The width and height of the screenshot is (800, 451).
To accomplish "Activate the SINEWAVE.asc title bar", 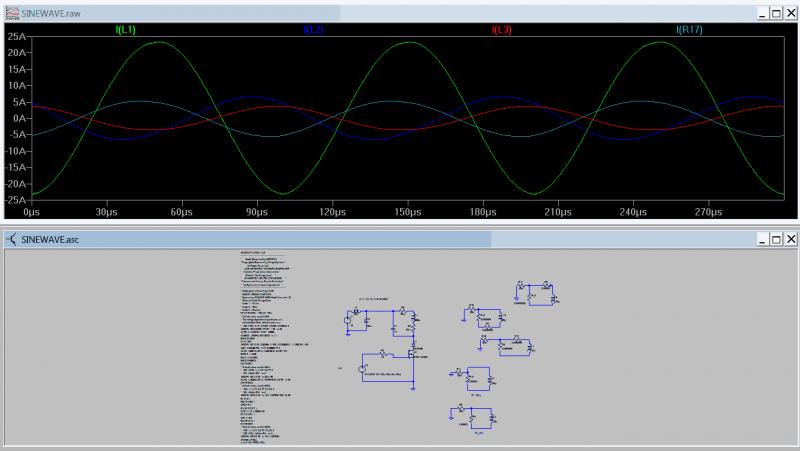I will pyautogui.click(x=400, y=240).
